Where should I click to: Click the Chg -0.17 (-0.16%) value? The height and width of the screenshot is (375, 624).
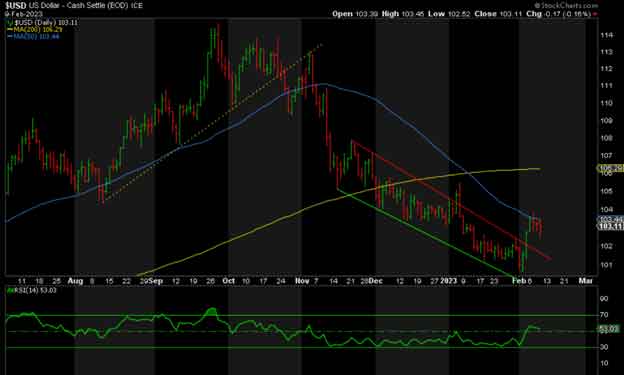coord(559,14)
